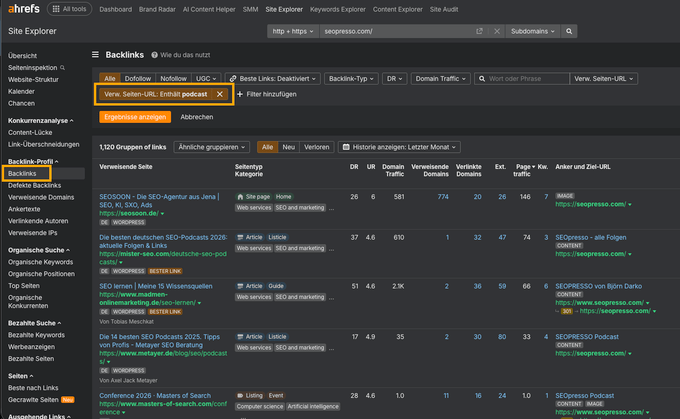Clear the seopresso.com URL field
Image resolution: width=680 pixels, height=419 pixels.
497,31
